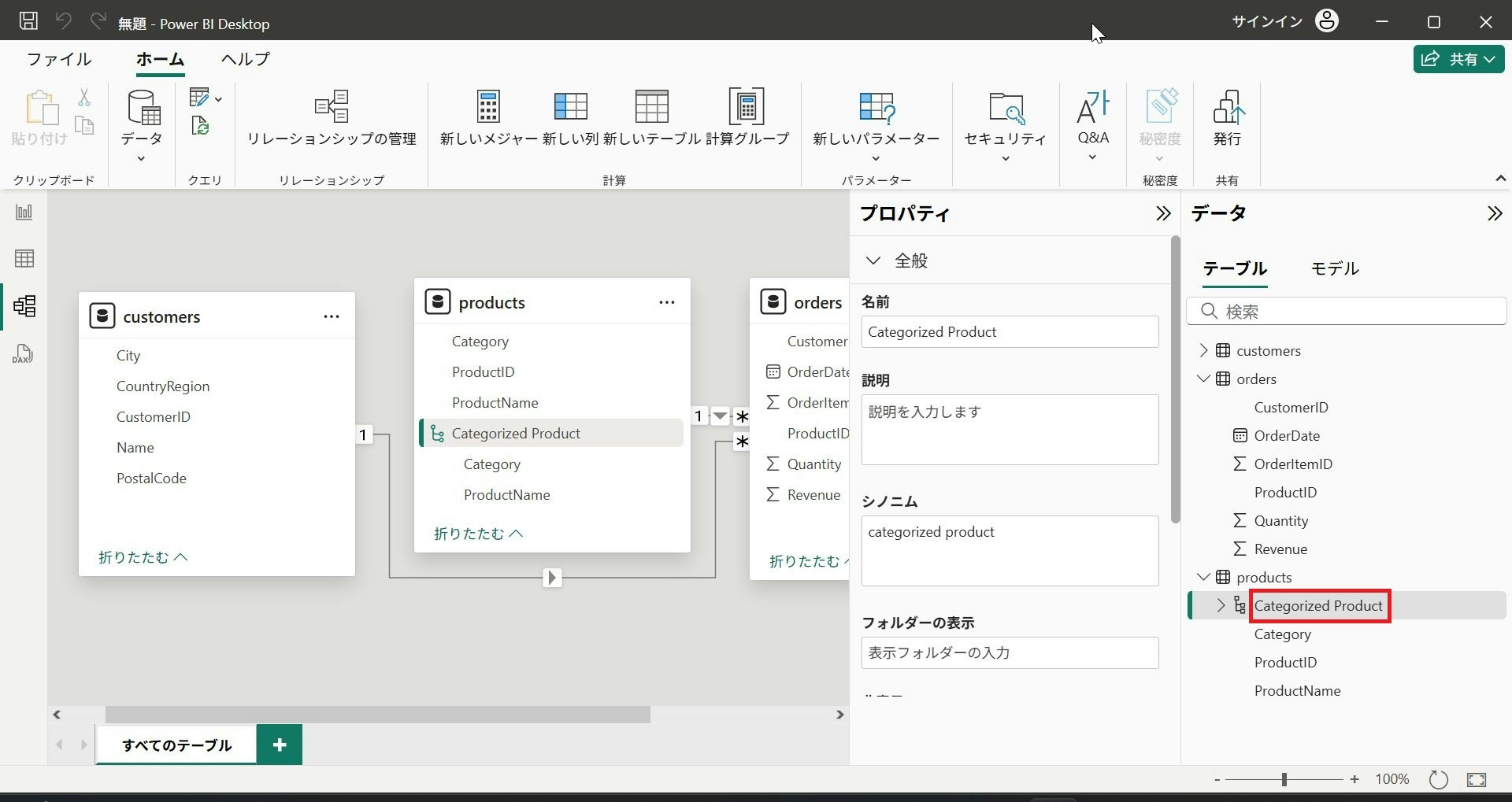Image resolution: width=1512 pixels, height=802 pixels.
Task: Select PostalCode field in customers card
Action: pos(151,478)
